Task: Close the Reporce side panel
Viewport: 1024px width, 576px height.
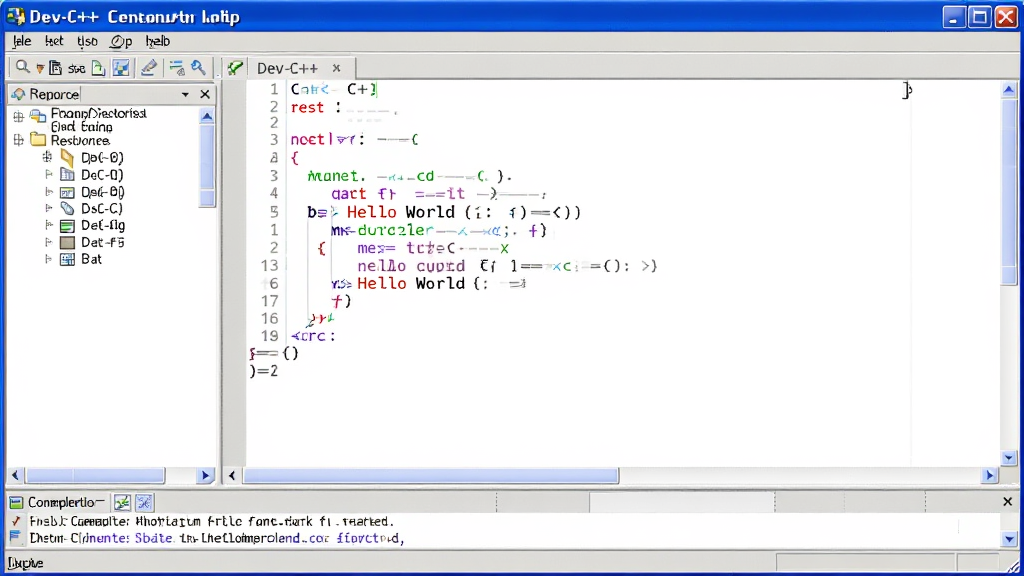Action: tap(205, 95)
